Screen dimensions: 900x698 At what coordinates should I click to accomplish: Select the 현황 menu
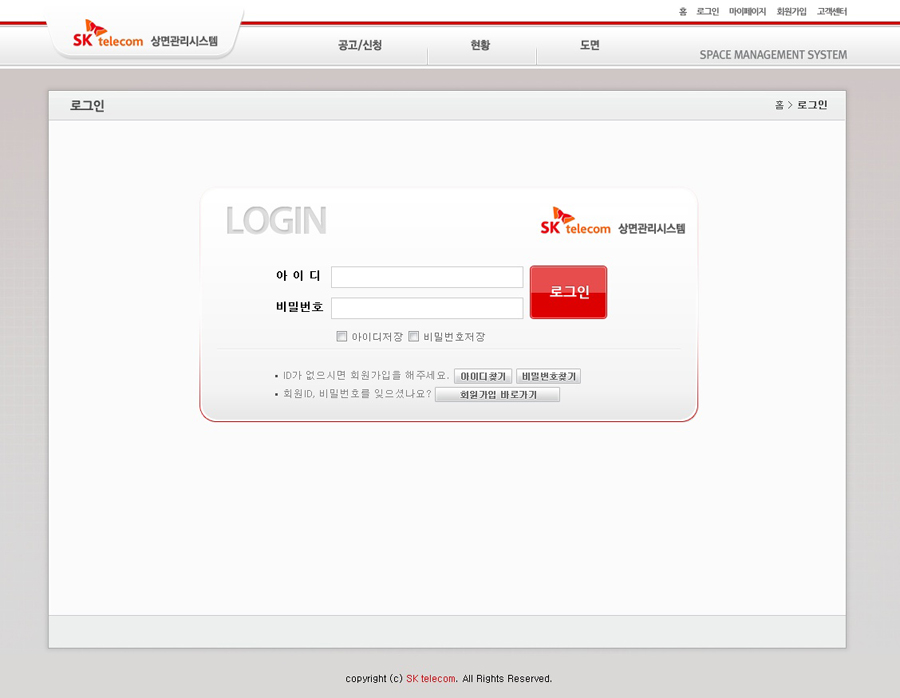pyautogui.click(x=480, y=45)
